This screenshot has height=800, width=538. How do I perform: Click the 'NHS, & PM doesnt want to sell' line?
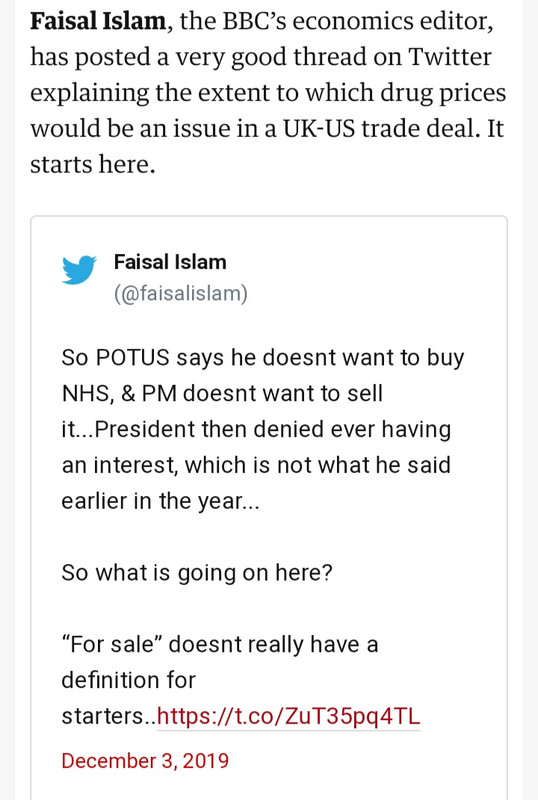(222, 393)
